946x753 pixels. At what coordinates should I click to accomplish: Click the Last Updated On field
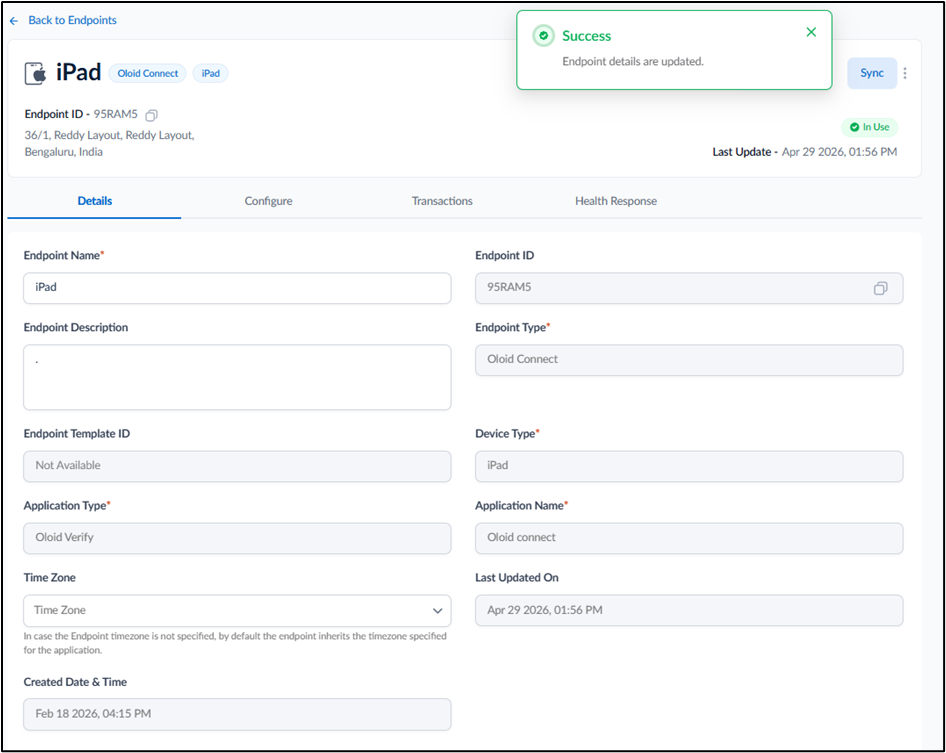[x=689, y=610]
